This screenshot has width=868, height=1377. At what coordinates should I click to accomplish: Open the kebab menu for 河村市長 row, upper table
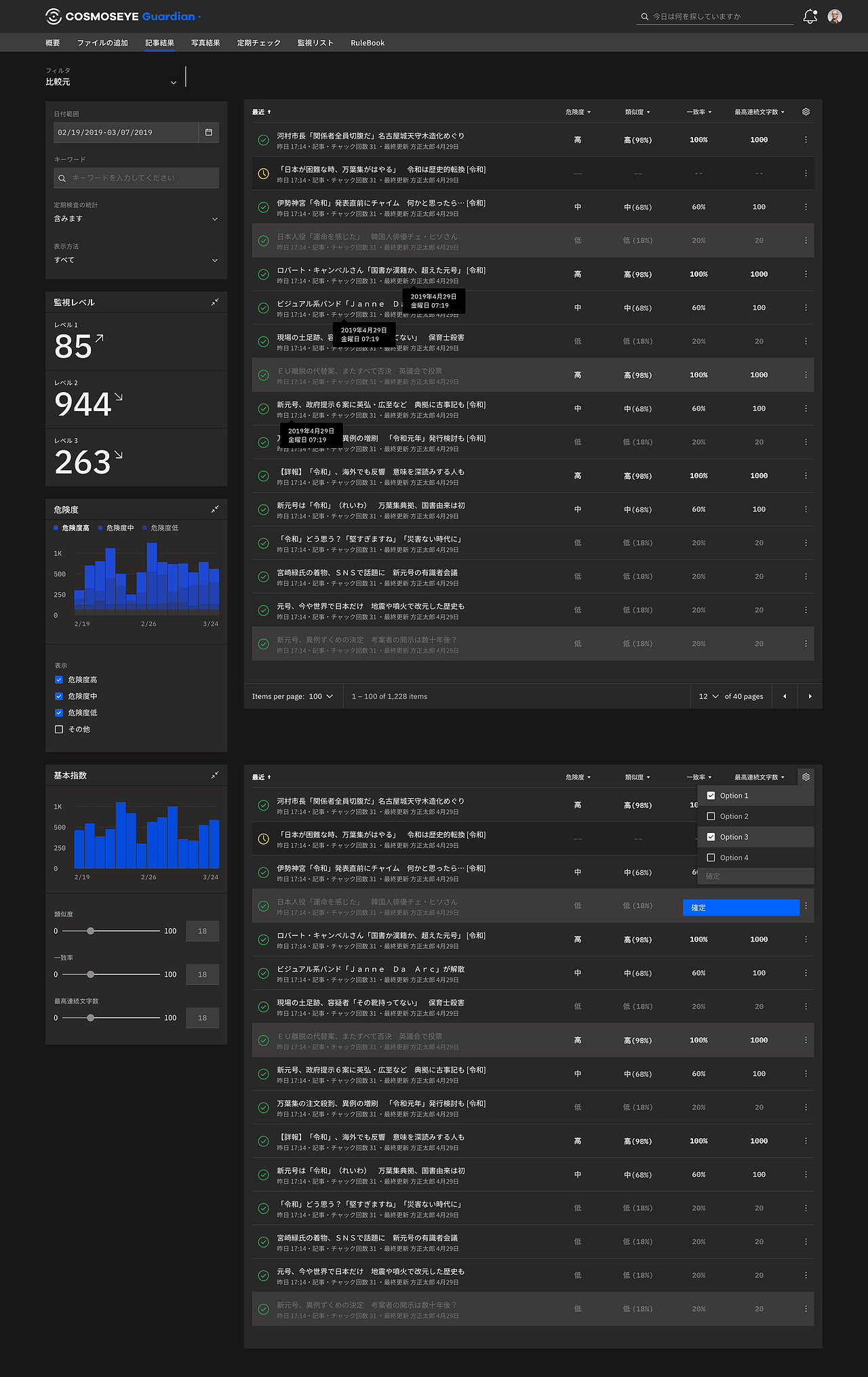click(x=806, y=140)
